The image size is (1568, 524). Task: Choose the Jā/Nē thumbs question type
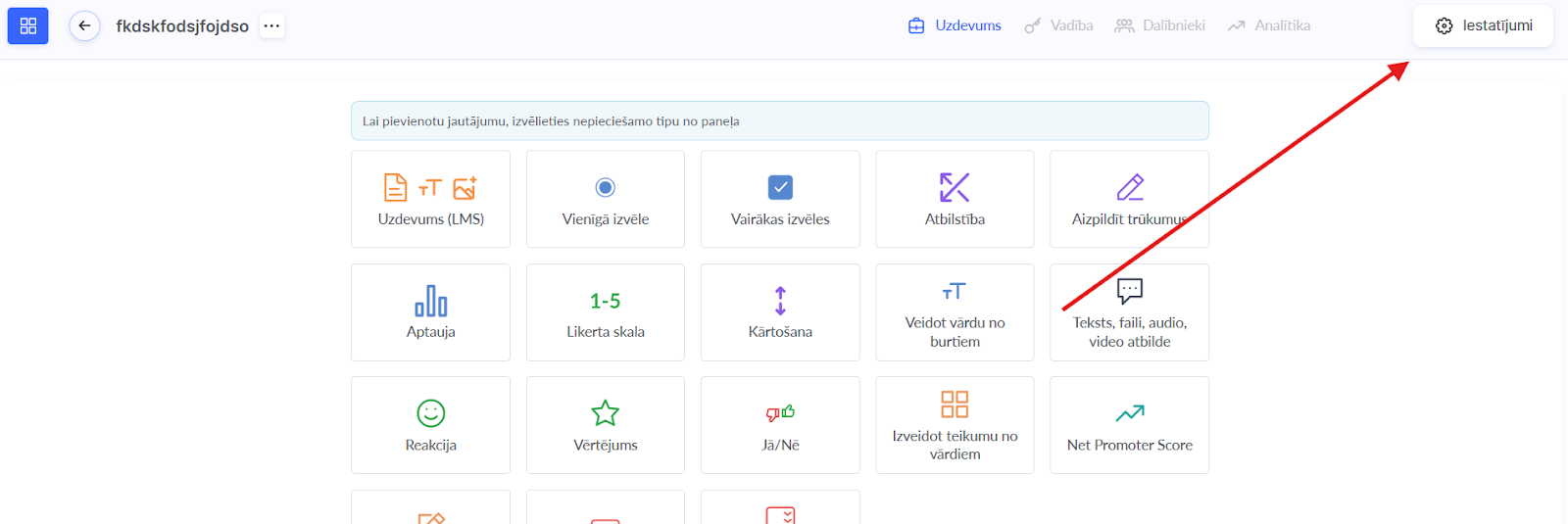pos(780,425)
